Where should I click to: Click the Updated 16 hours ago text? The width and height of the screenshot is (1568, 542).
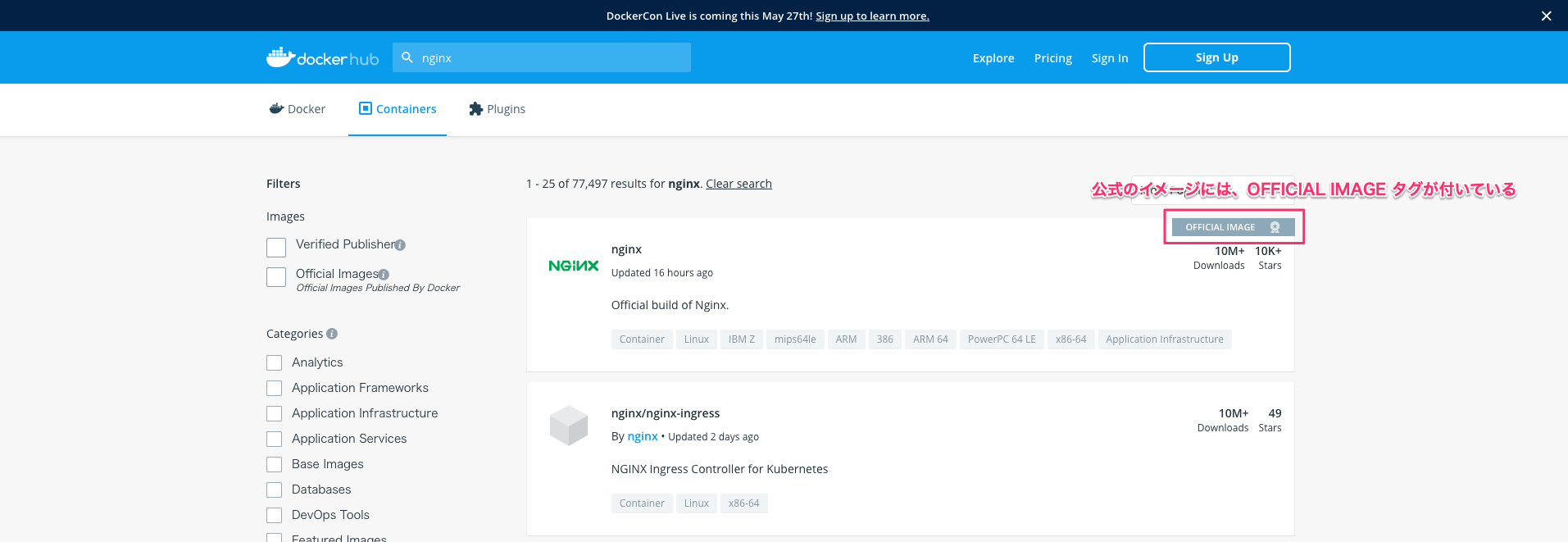click(662, 273)
